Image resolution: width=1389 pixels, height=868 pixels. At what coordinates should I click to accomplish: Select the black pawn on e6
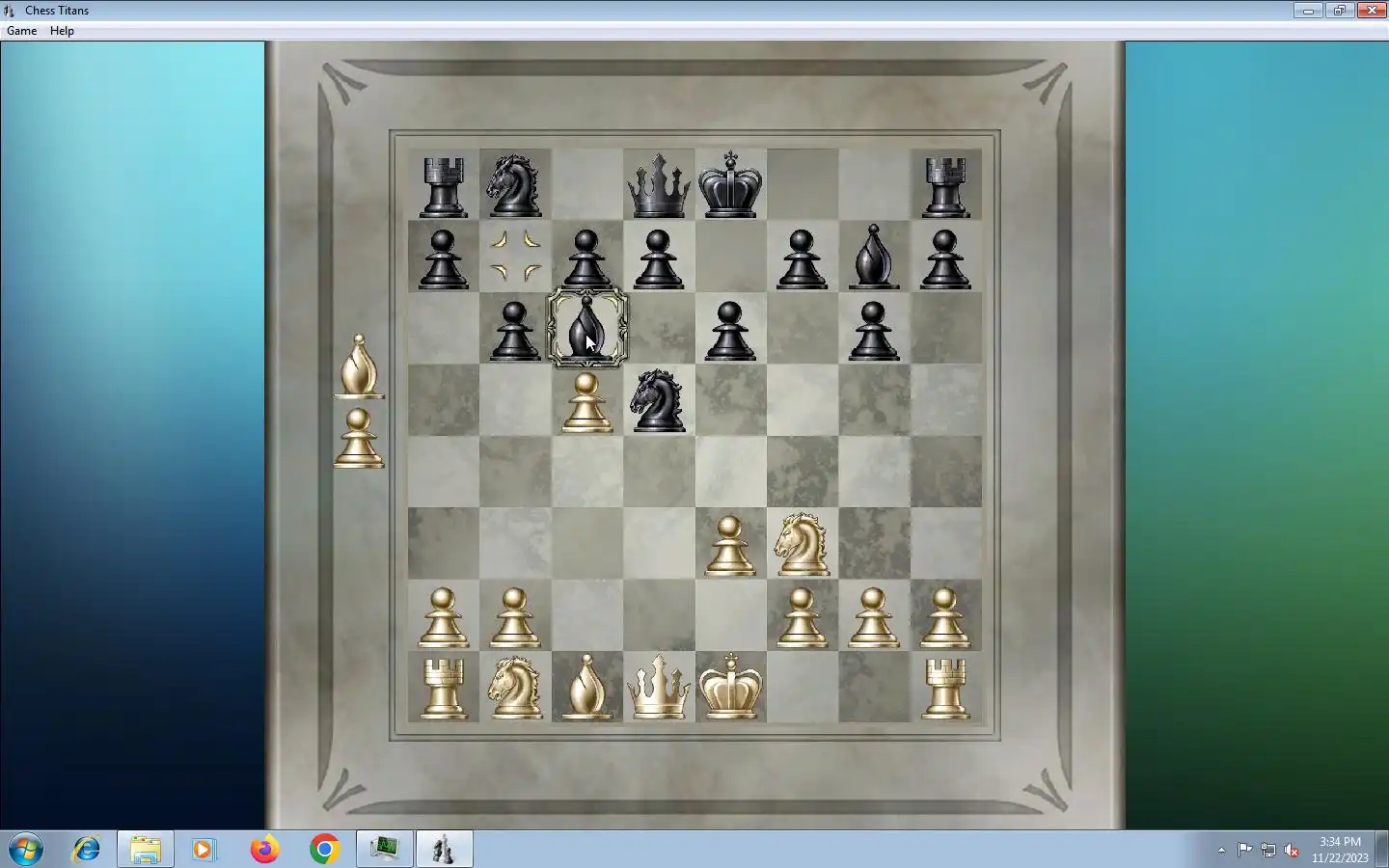pyautogui.click(x=730, y=331)
